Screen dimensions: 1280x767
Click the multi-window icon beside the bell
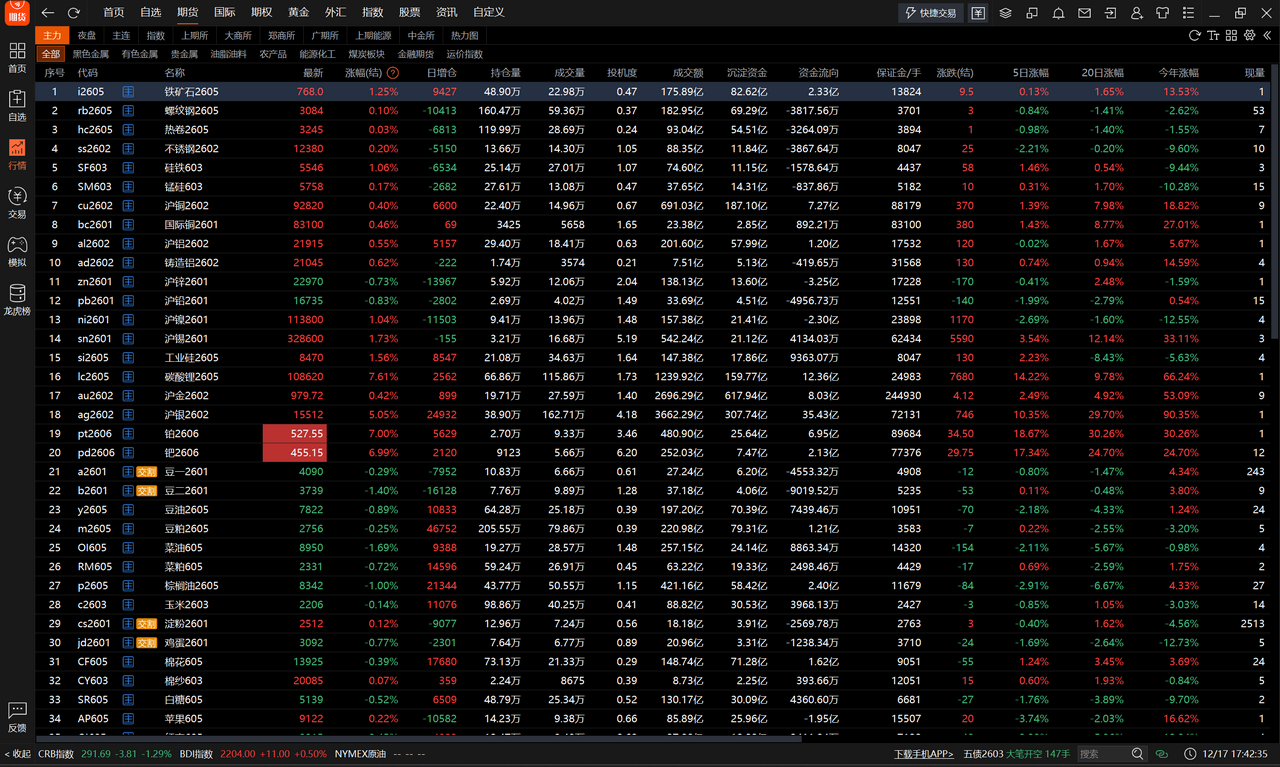click(1032, 13)
